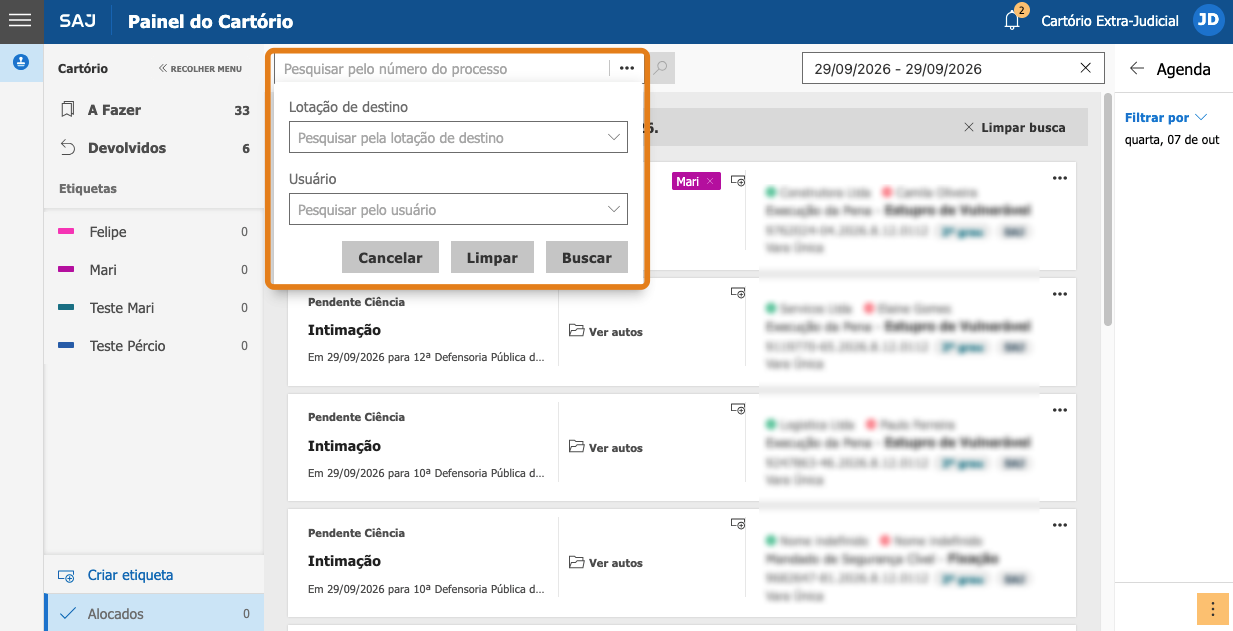Open the JD user avatar menu

tap(1209, 20)
